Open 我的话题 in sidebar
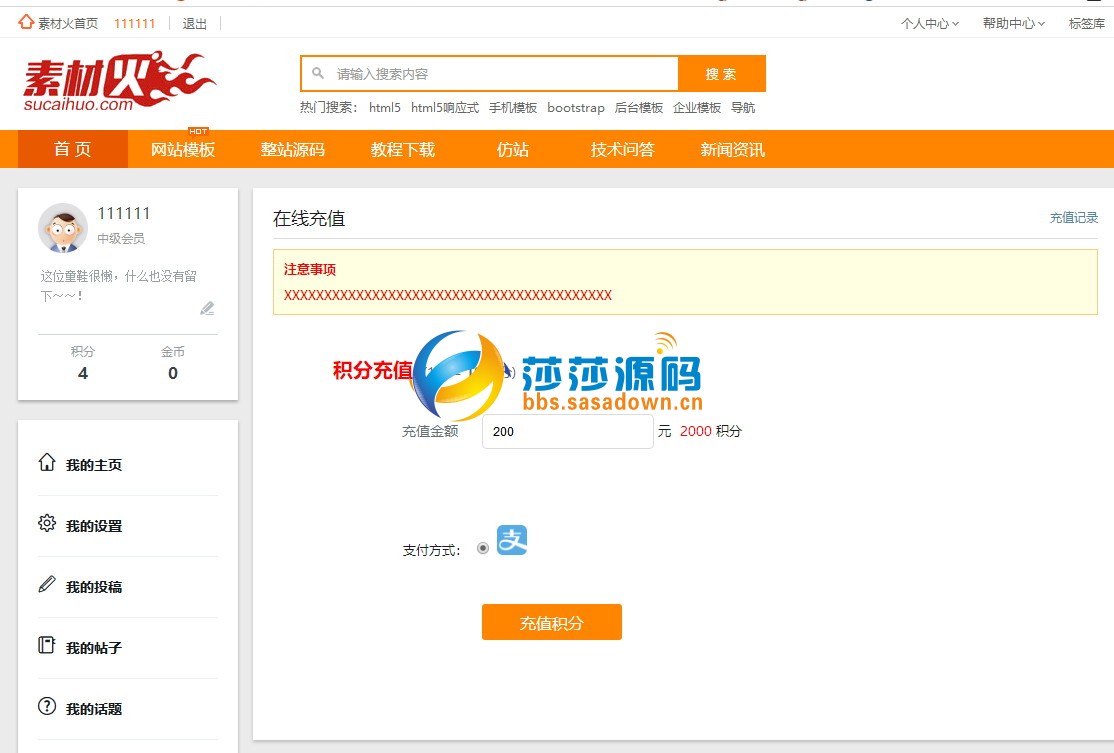The height and width of the screenshot is (753, 1114). click(94, 709)
